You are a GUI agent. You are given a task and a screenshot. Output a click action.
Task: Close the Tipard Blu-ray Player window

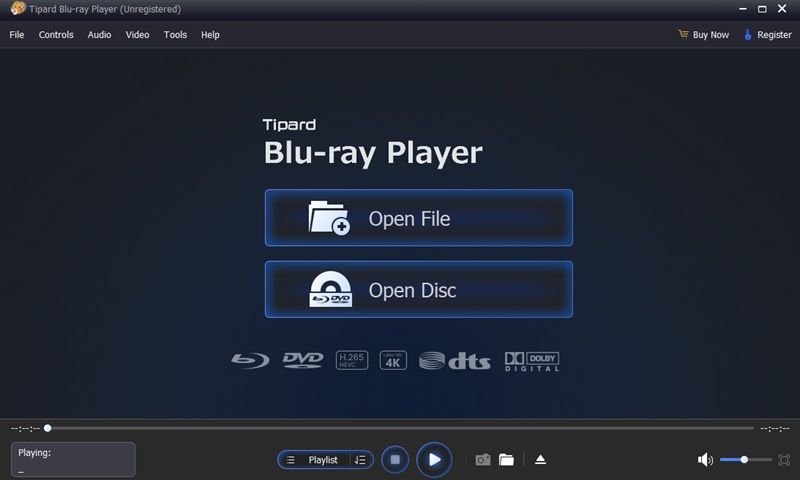pos(782,9)
